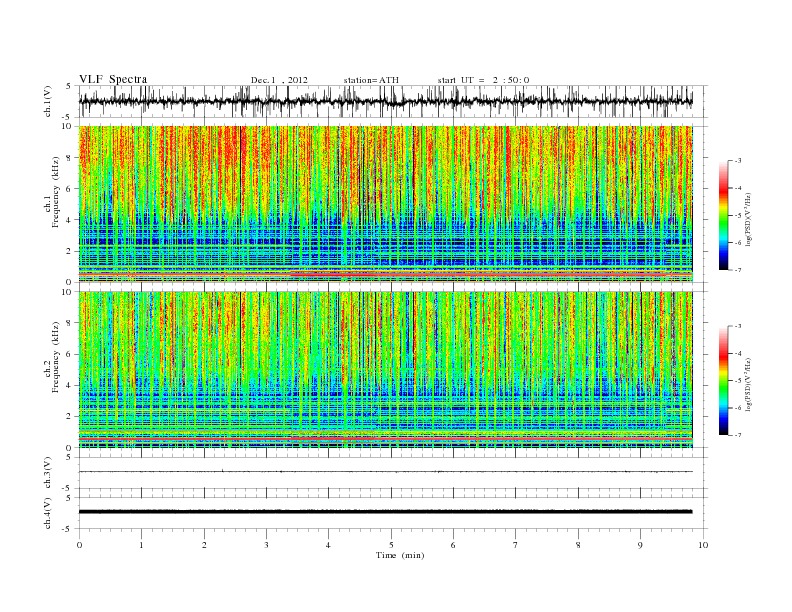
Task: Click the ch.1 voltage waveform trace
Action: click(x=385, y=101)
